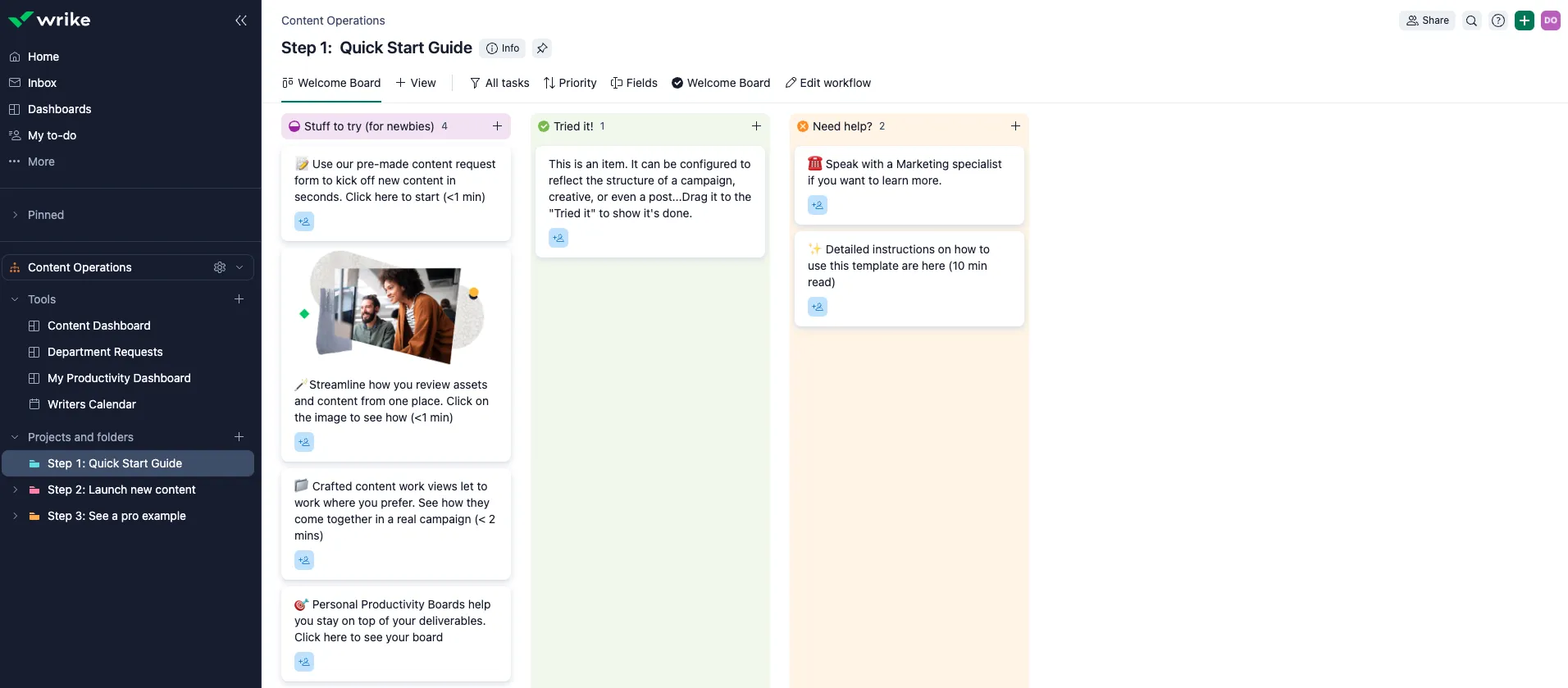The height and width of the screenshot is (688, 1568).
Task: Open Content Dashboard tool
Action: pyautogui.click(x=99, y=326)
